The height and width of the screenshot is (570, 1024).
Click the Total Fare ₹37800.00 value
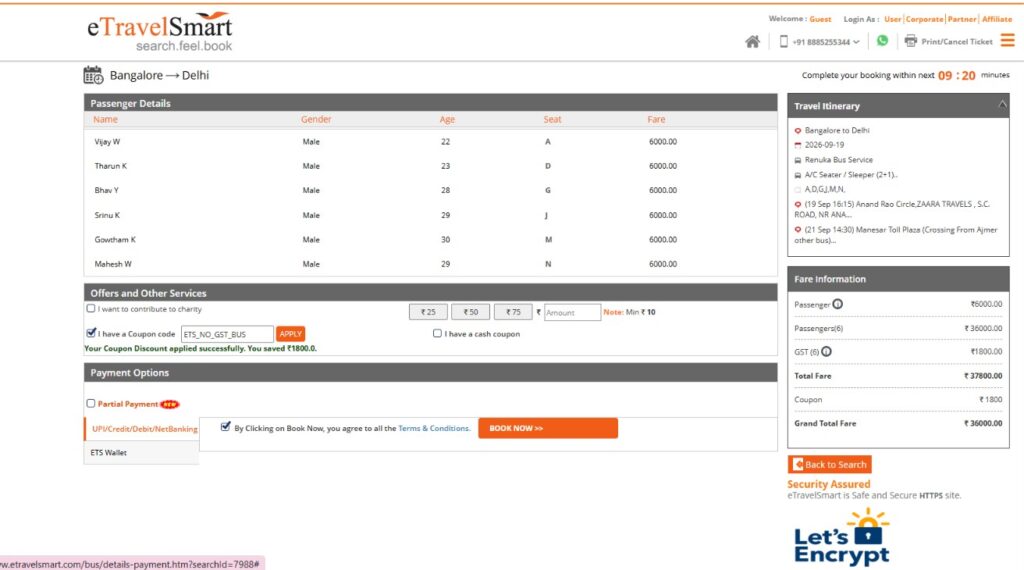click(x=983, y=375)
